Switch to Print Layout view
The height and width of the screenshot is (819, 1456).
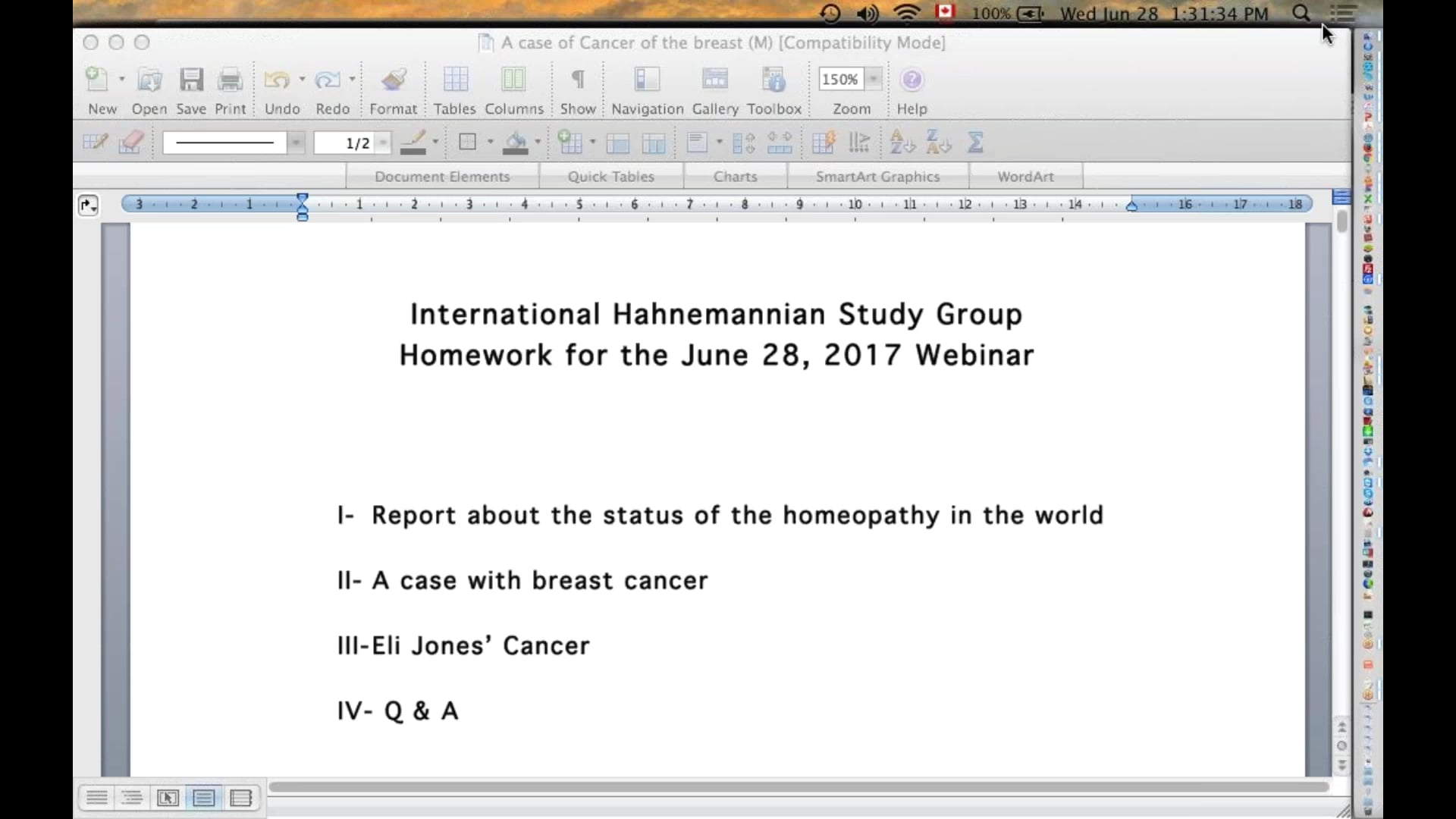tap(203, 798)
